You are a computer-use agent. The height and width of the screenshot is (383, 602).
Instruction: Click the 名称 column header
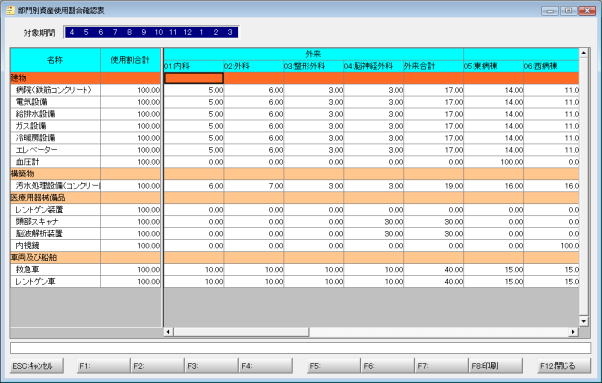pyautogui.click(x=55, y=60)
